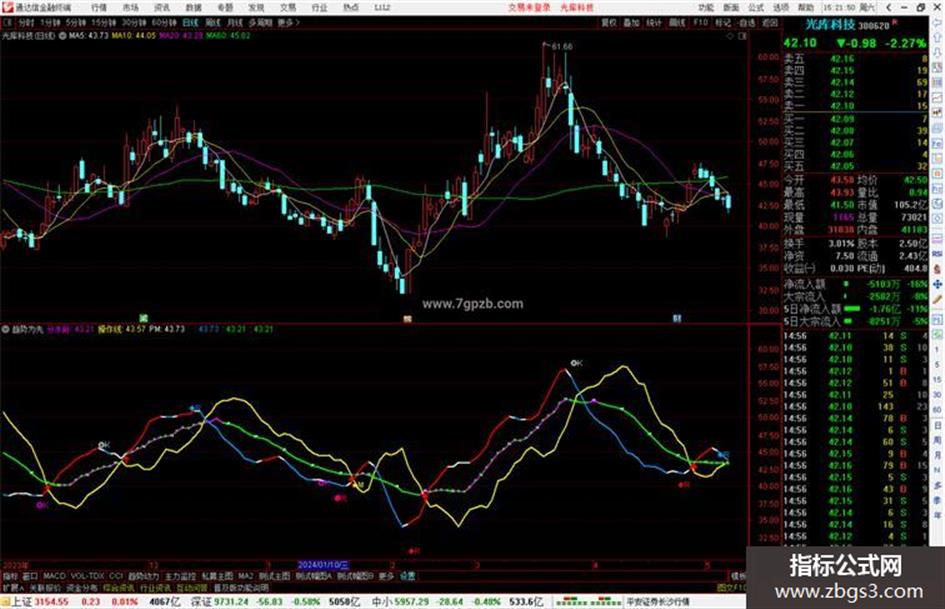Click the 返回 return button
This screenshot has width=945, height=609.
tap(770, 23)
